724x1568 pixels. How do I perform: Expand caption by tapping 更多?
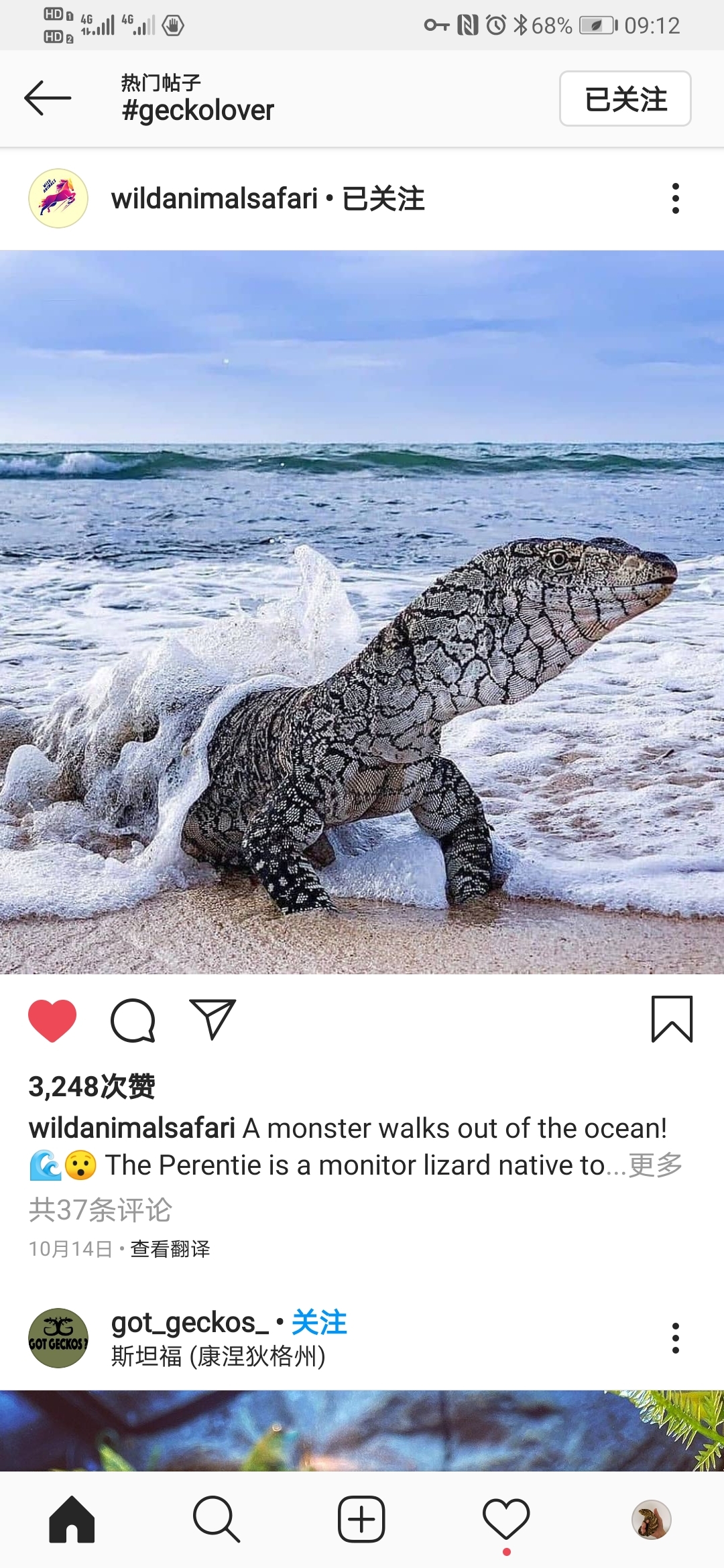click(x=655, y=1165)
